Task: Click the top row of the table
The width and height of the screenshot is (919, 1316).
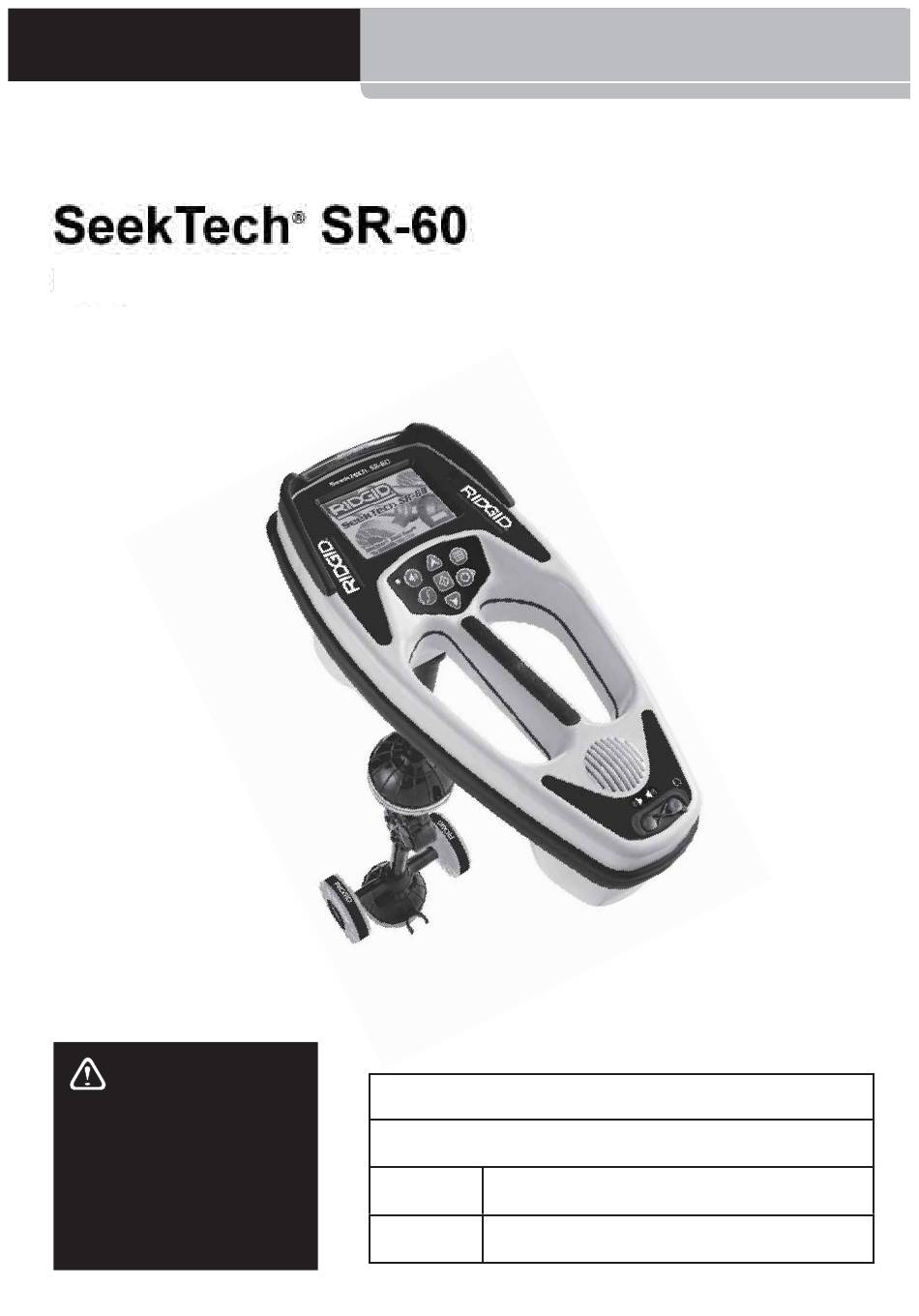Action: [621, 1096]
